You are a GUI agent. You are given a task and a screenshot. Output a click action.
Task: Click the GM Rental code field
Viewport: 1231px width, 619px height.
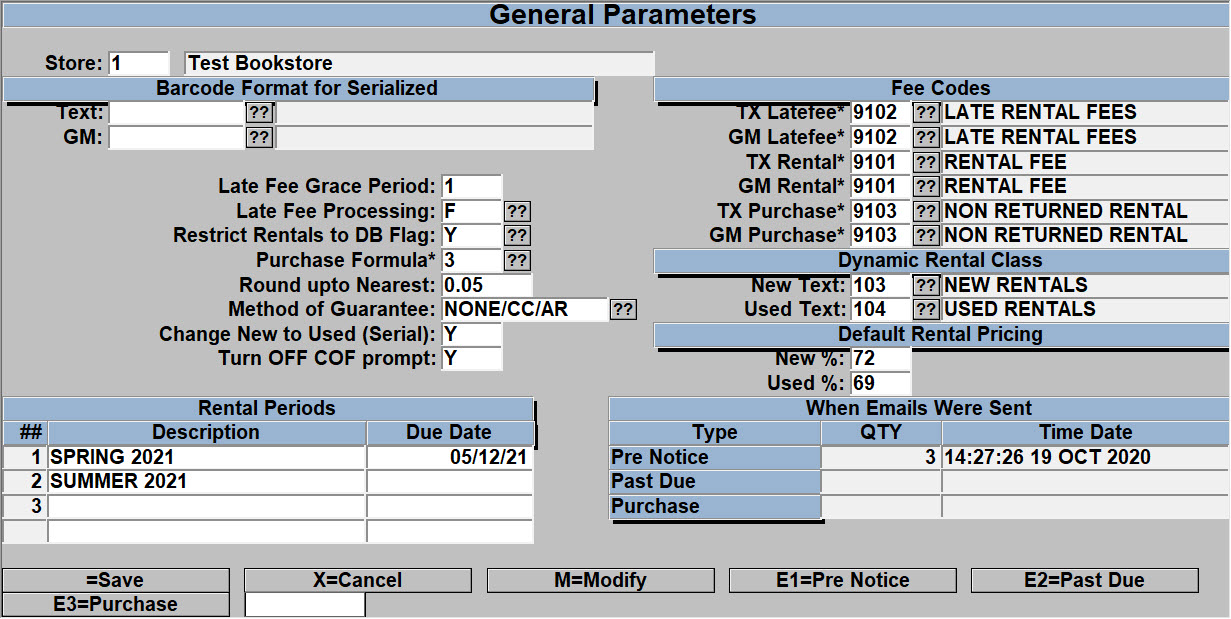881,186
